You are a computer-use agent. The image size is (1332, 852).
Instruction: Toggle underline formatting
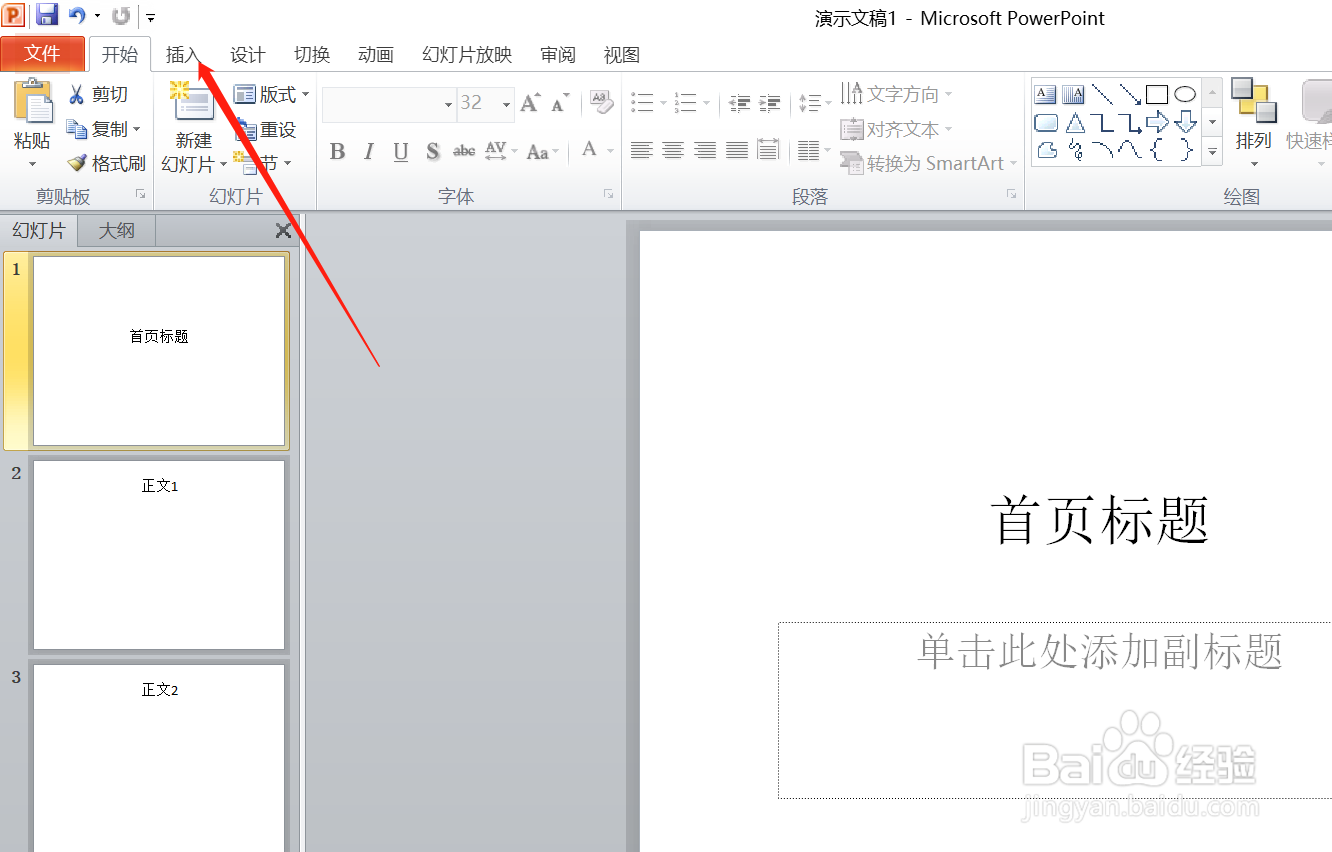(x=399, y=151)
